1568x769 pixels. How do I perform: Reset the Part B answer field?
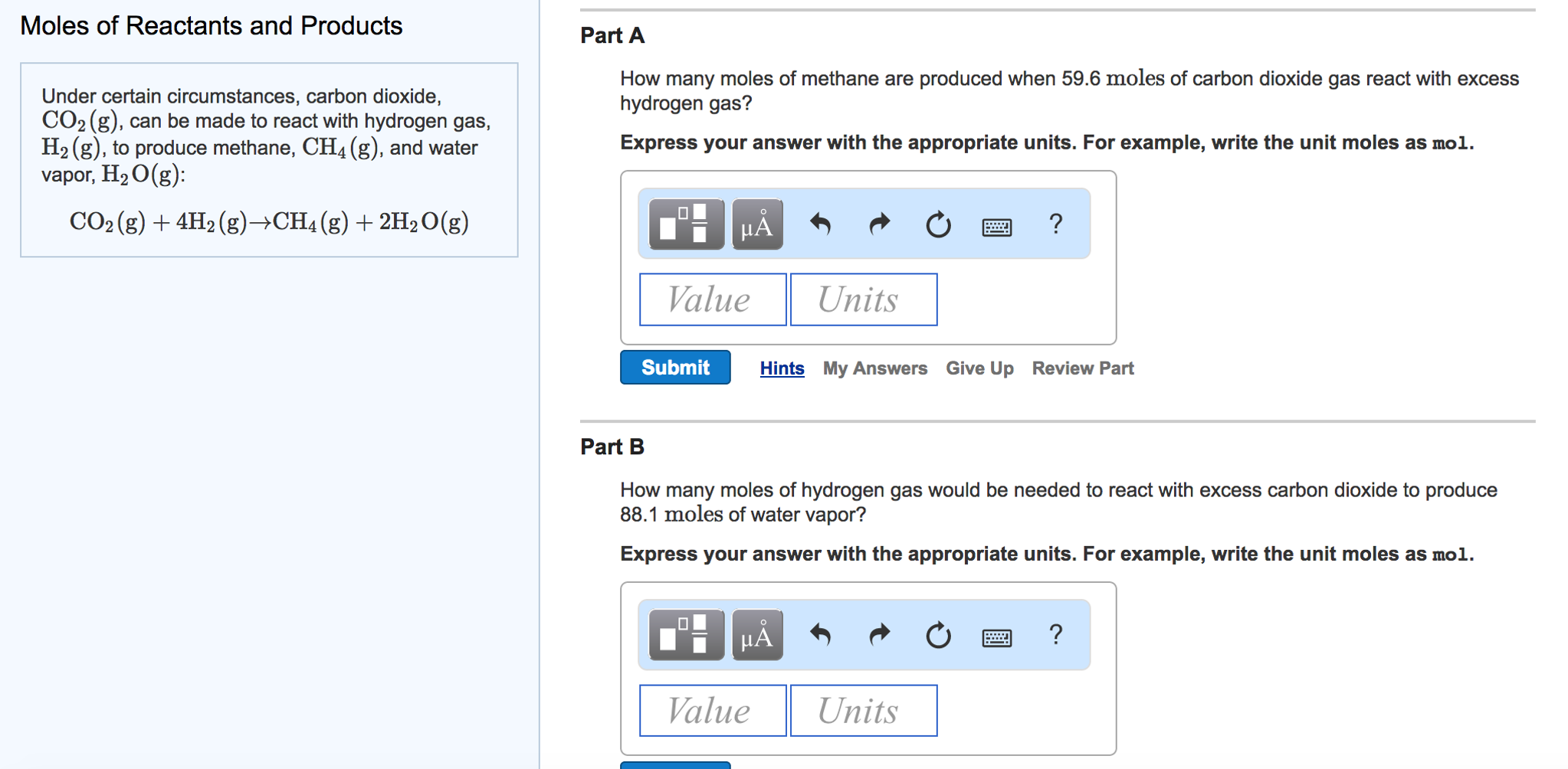[938, 635]
